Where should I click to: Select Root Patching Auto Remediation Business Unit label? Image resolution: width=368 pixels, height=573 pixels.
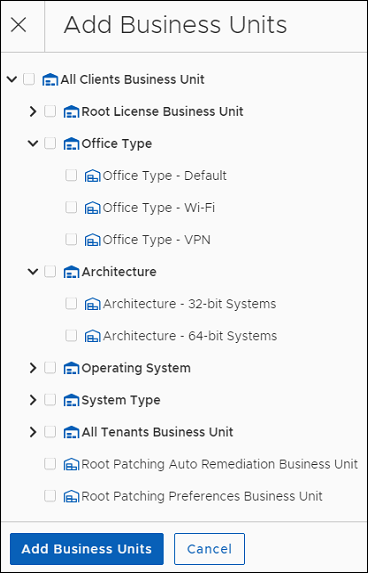click(219, 464)
